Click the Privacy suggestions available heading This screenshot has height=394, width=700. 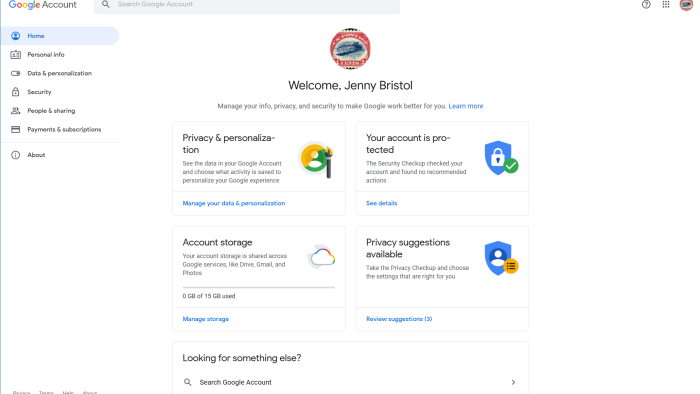pos(408,248)
